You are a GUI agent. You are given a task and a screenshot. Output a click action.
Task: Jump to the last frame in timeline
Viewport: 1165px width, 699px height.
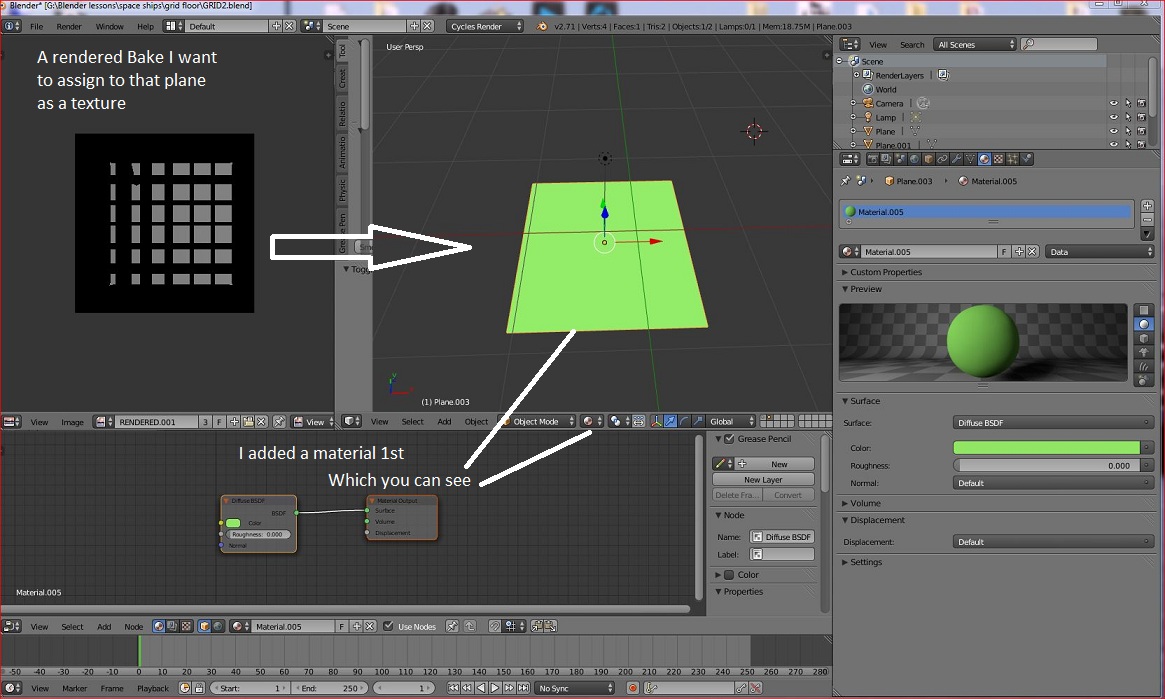[523, 688]
